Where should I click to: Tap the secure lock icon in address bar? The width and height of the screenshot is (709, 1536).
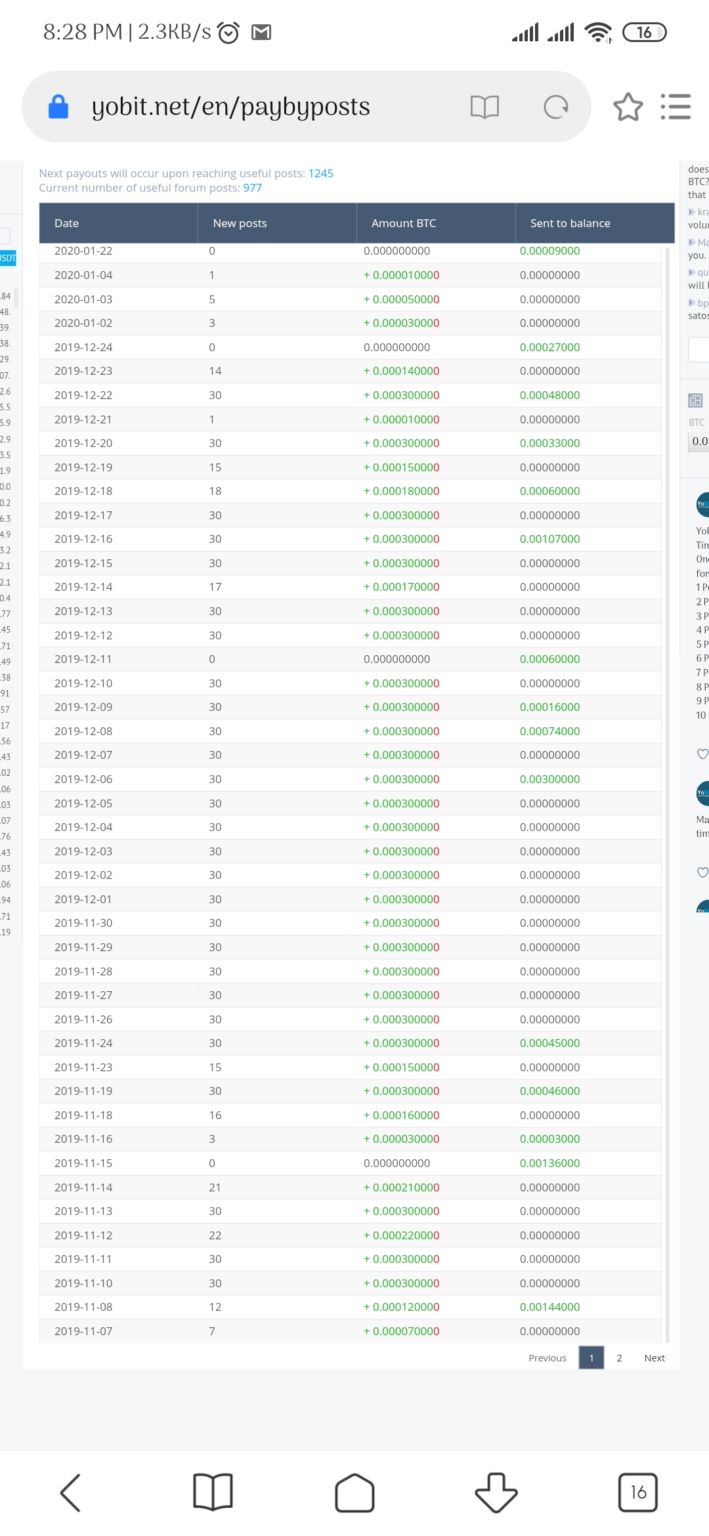click(x=58, y=107)
